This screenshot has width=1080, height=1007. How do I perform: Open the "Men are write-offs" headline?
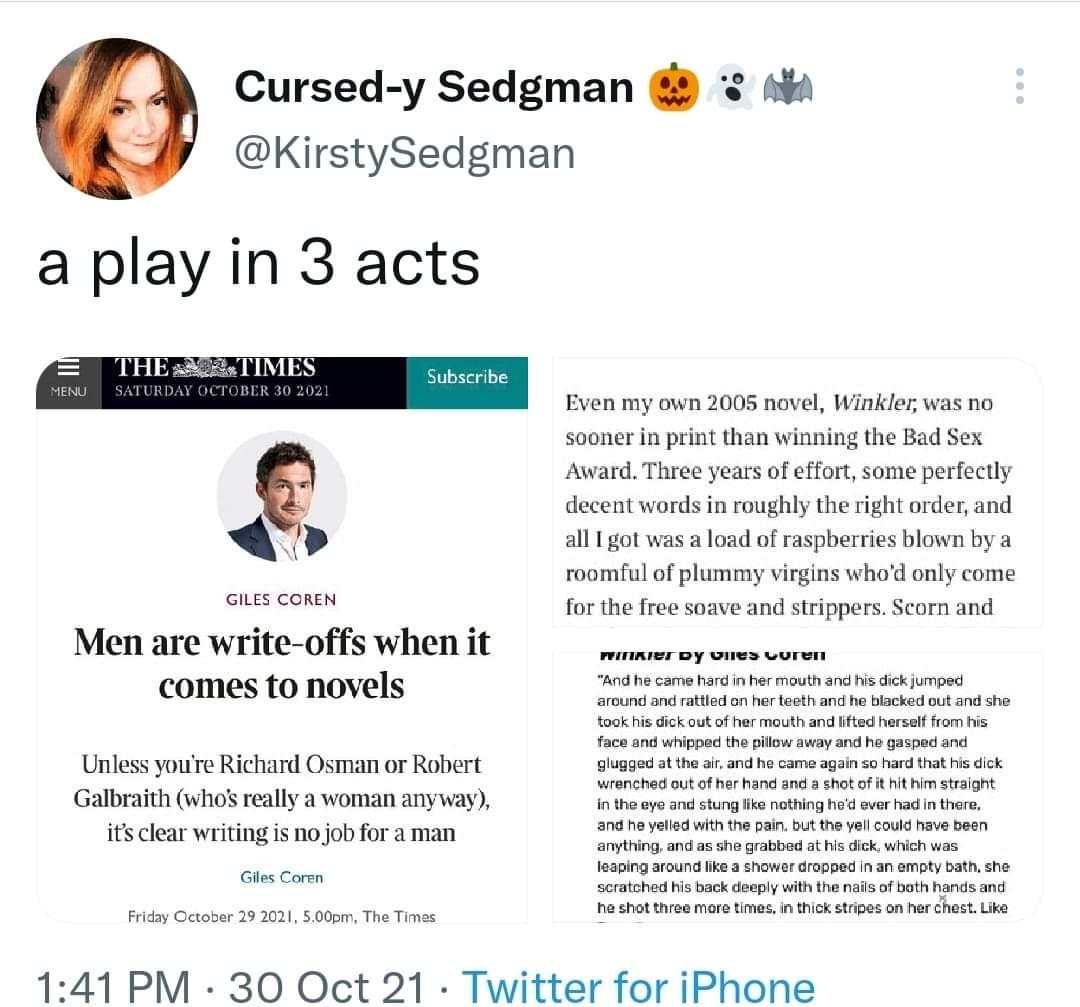pos(282,664)
